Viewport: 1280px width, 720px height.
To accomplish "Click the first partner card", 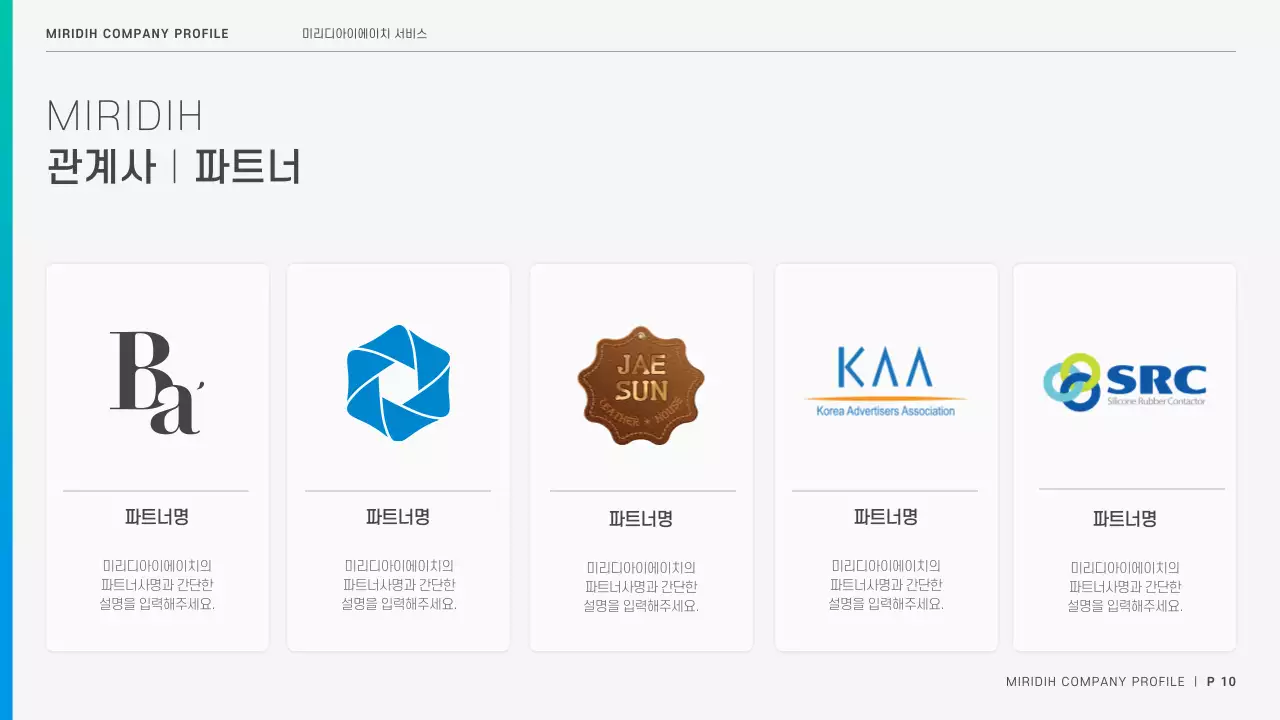I will coord(157,456).
